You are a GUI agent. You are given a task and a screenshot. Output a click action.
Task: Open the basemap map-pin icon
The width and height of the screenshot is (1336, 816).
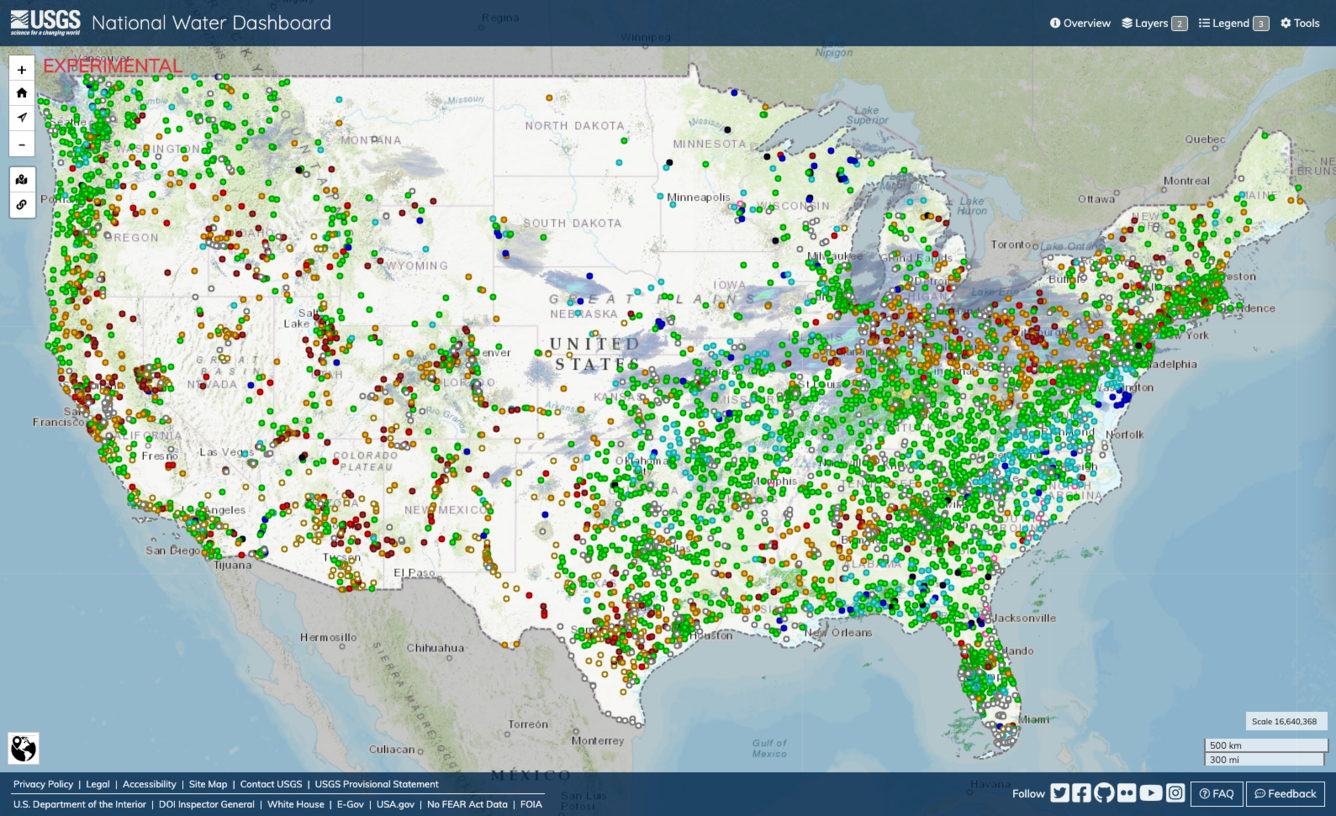pyautogui.click(x=21, y=179)
